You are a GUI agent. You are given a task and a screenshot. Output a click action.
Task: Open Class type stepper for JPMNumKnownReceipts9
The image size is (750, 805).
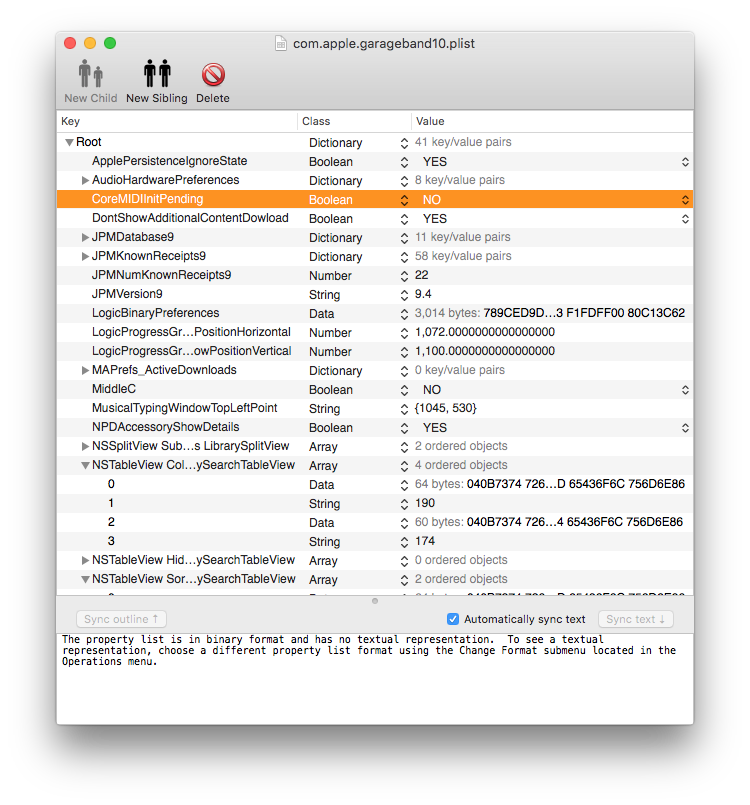(x=403, y=275)
